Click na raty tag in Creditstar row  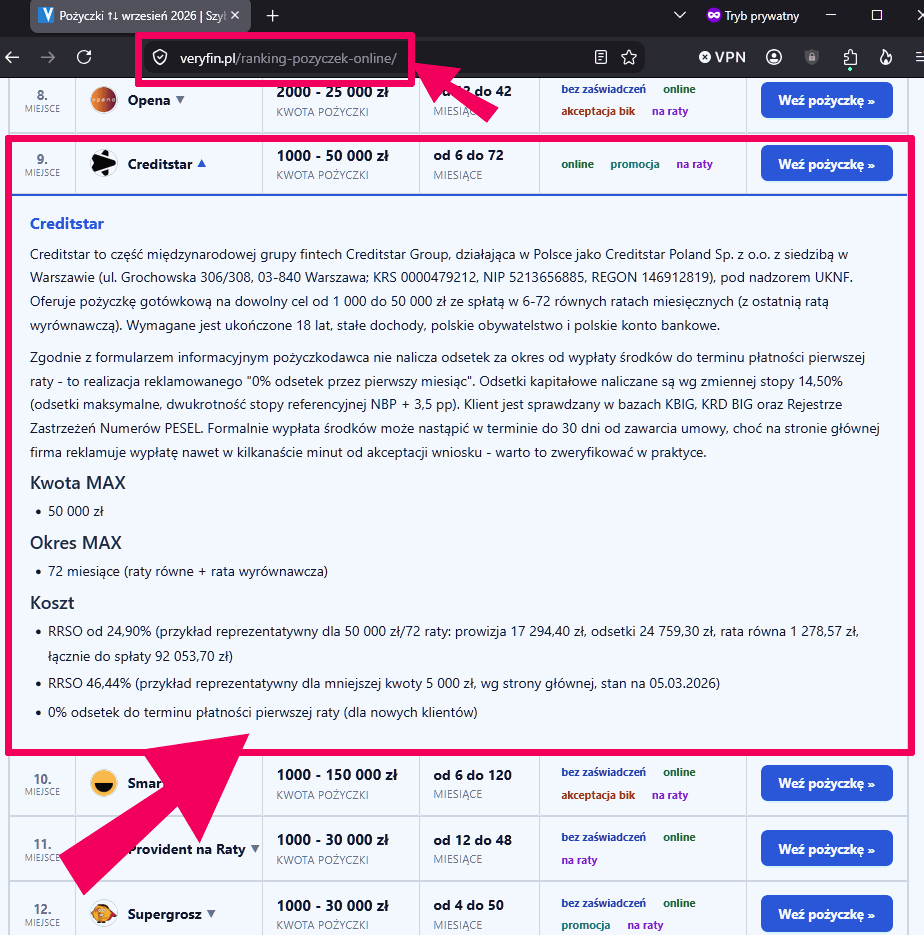tap(694, 164)
